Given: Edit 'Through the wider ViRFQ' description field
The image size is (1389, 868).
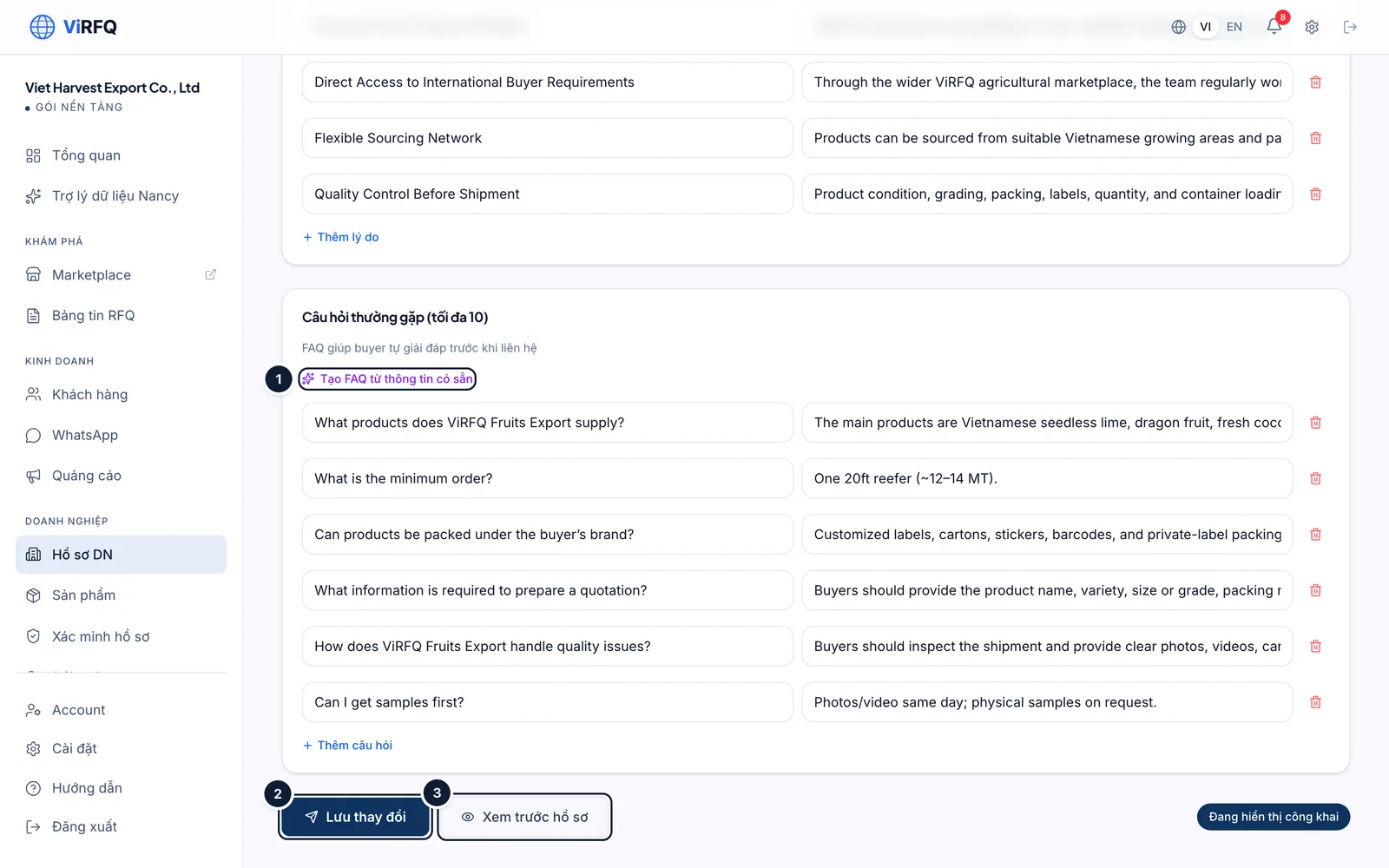Looking at the screenshot, I should tap(1047, 82).
